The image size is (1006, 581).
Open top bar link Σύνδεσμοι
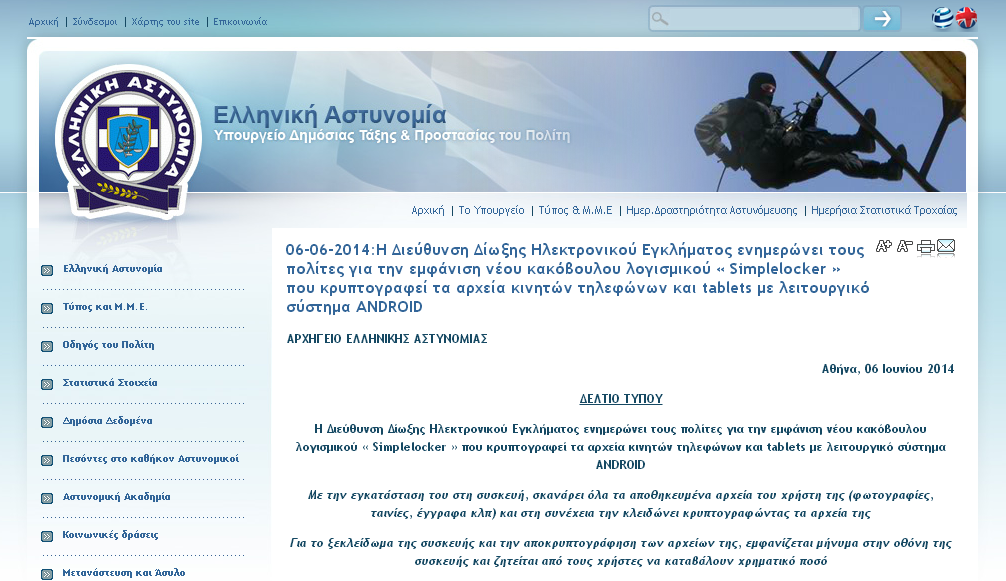click(x=95, y=22)
